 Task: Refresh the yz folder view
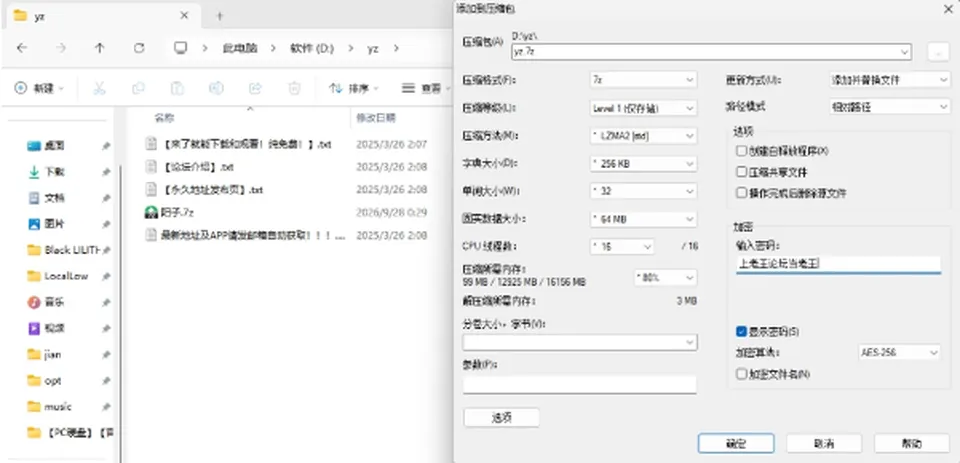click(x=139, y=48)
